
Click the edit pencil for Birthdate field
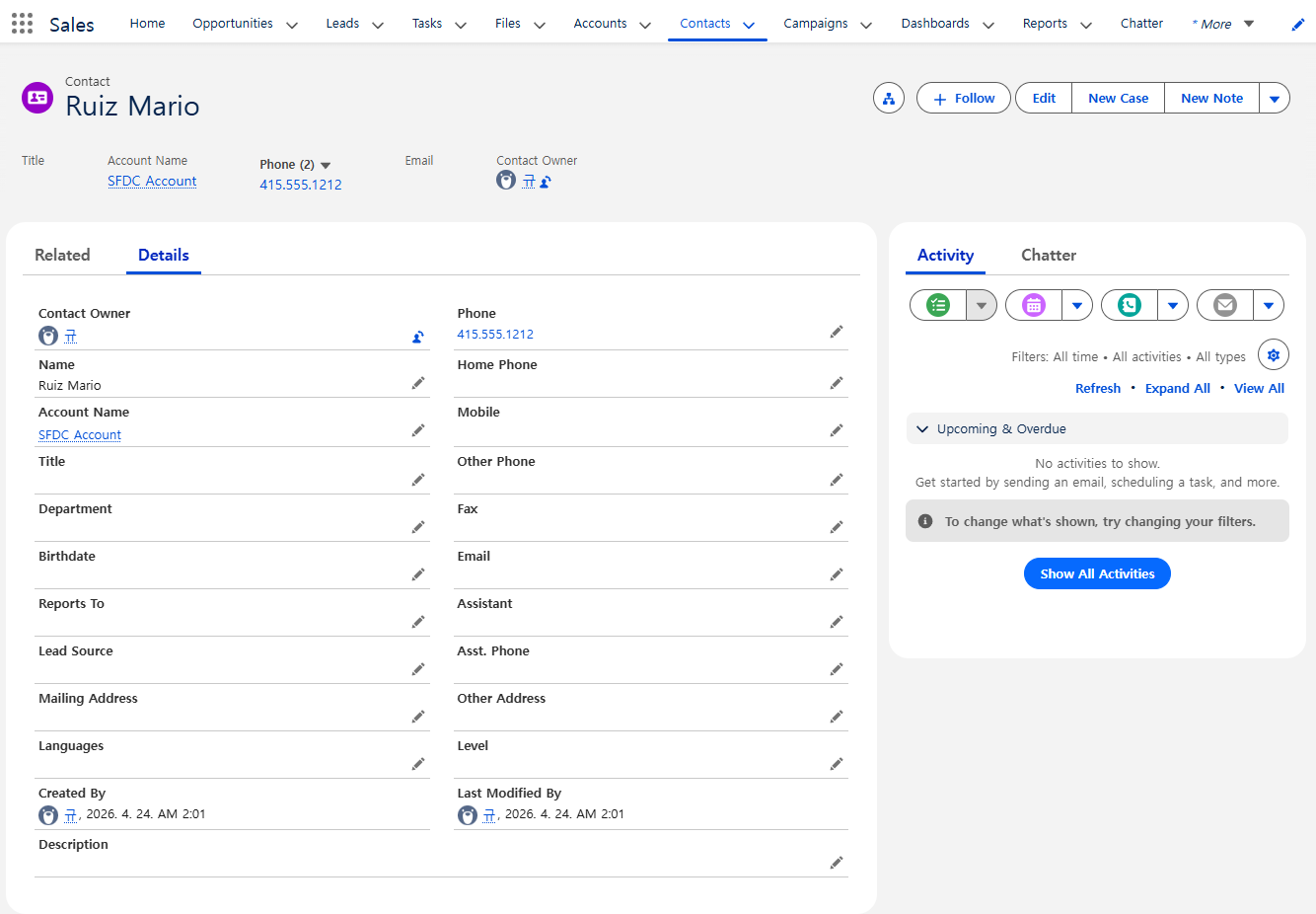[418, 574]
